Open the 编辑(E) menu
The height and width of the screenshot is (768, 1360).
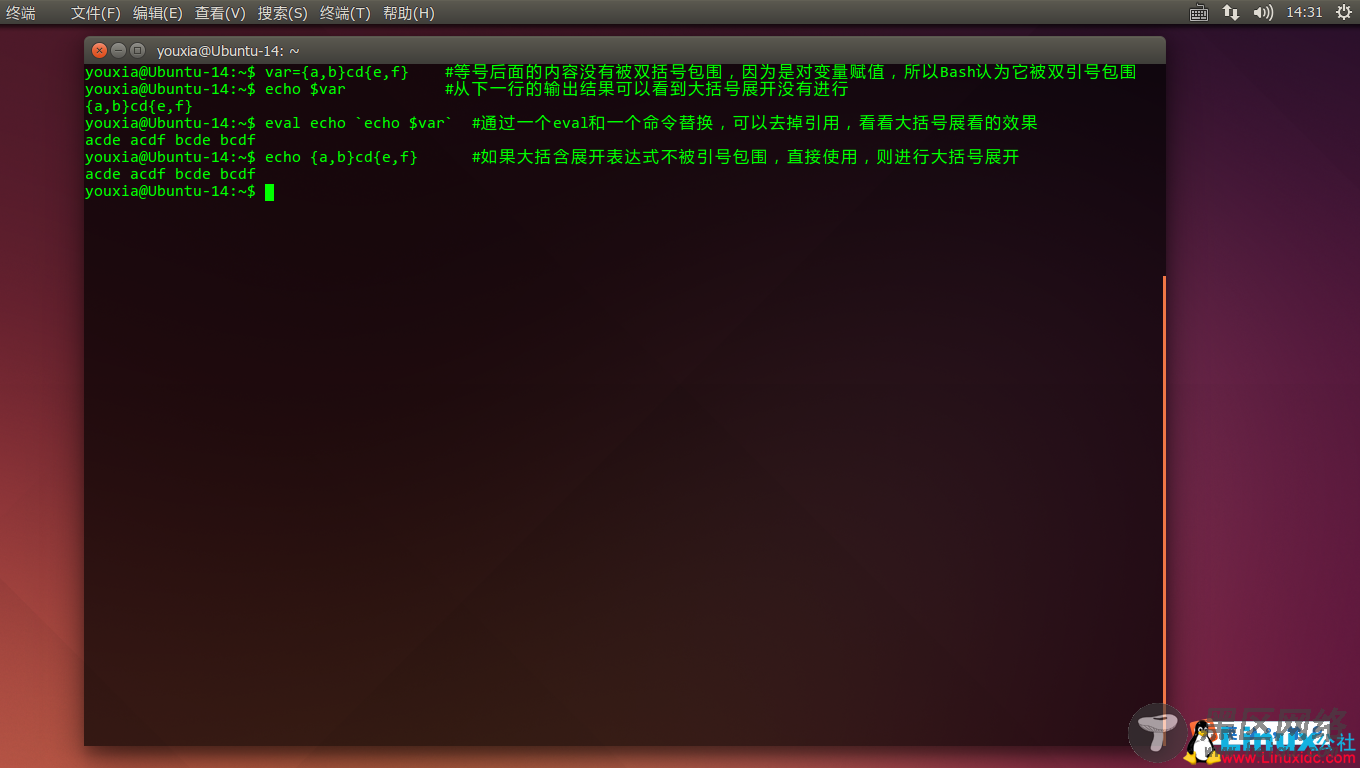coord(158,13)
